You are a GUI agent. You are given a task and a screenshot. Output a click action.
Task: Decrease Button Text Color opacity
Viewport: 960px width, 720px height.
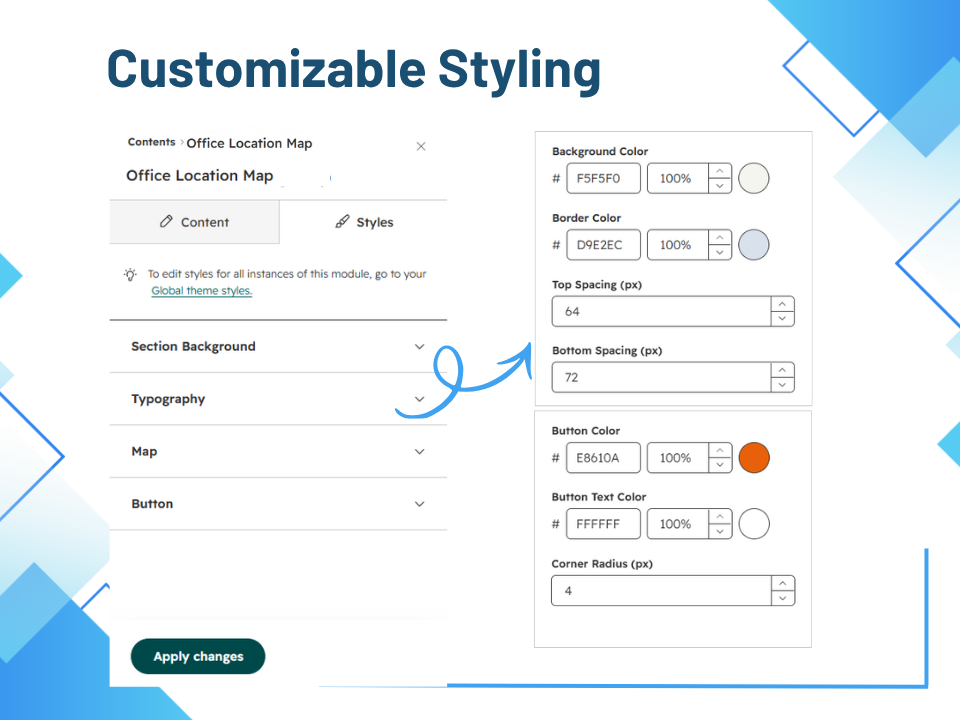point(720,531)
